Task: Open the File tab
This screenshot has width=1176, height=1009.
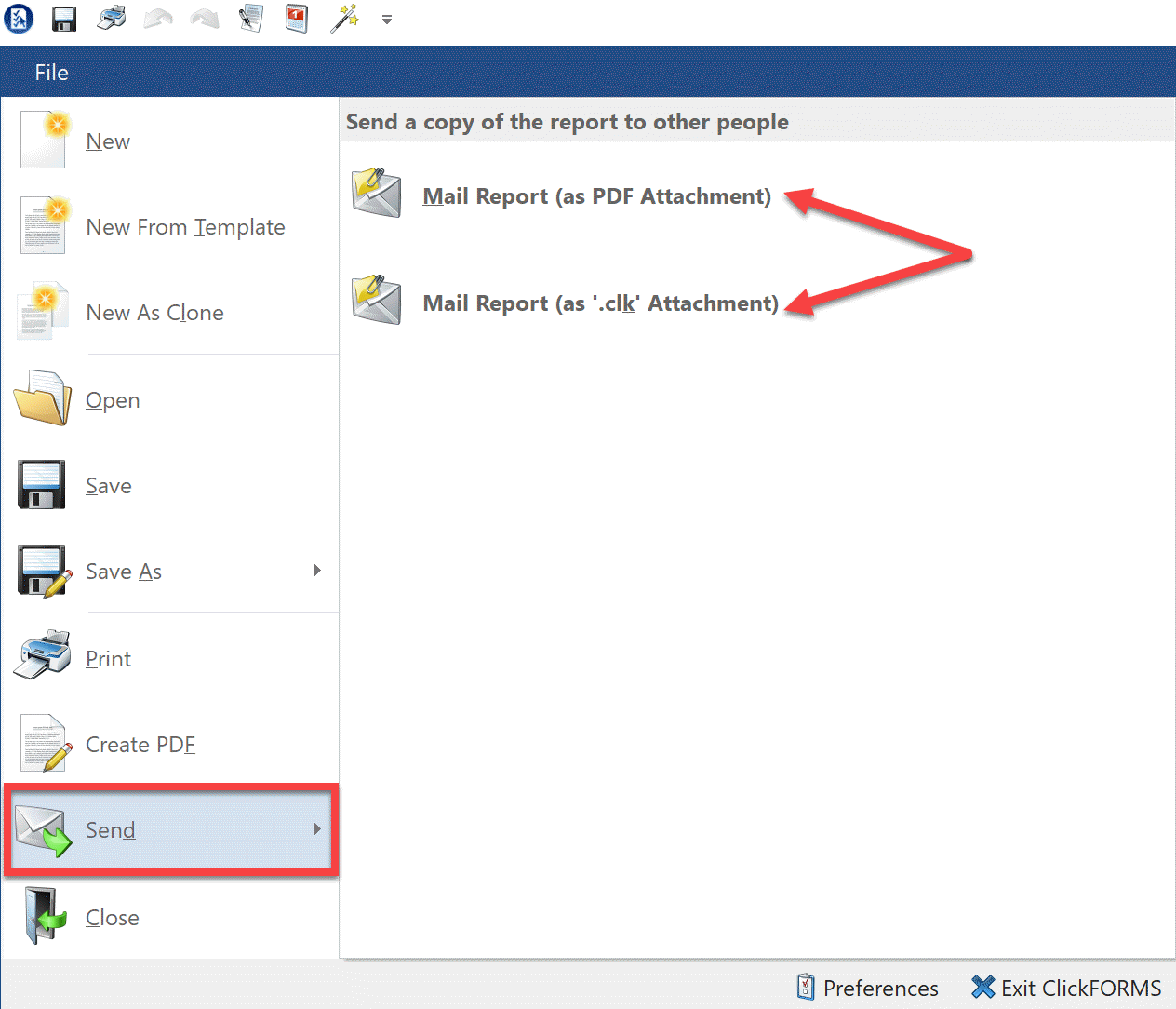Action: coord(51,73)
